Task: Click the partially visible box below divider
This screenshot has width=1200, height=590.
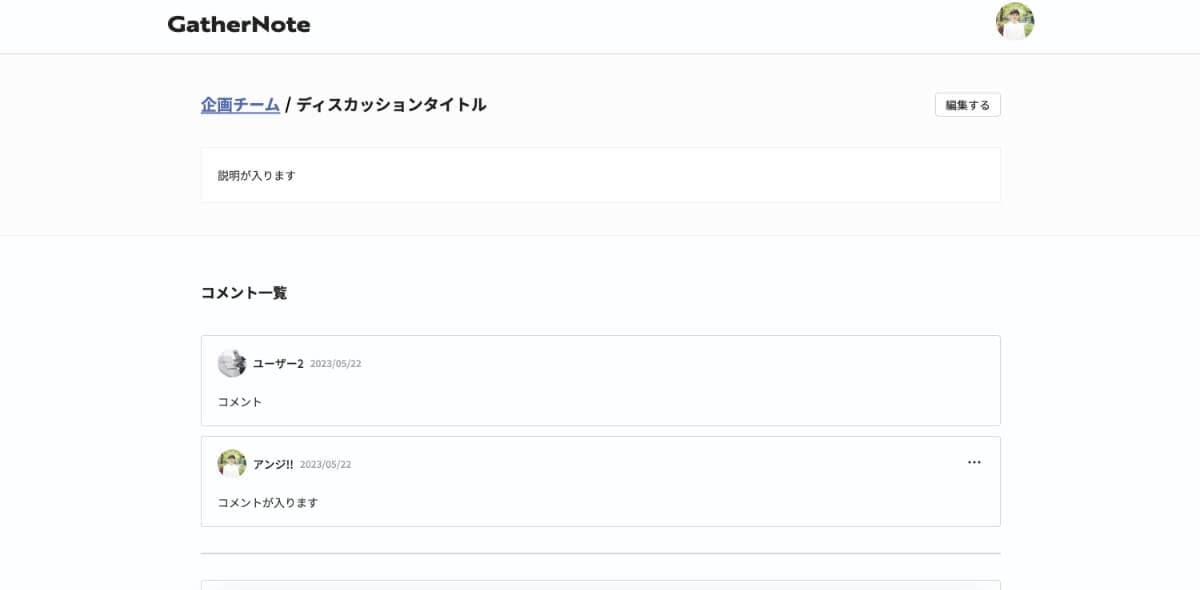Action: (600, 585)
